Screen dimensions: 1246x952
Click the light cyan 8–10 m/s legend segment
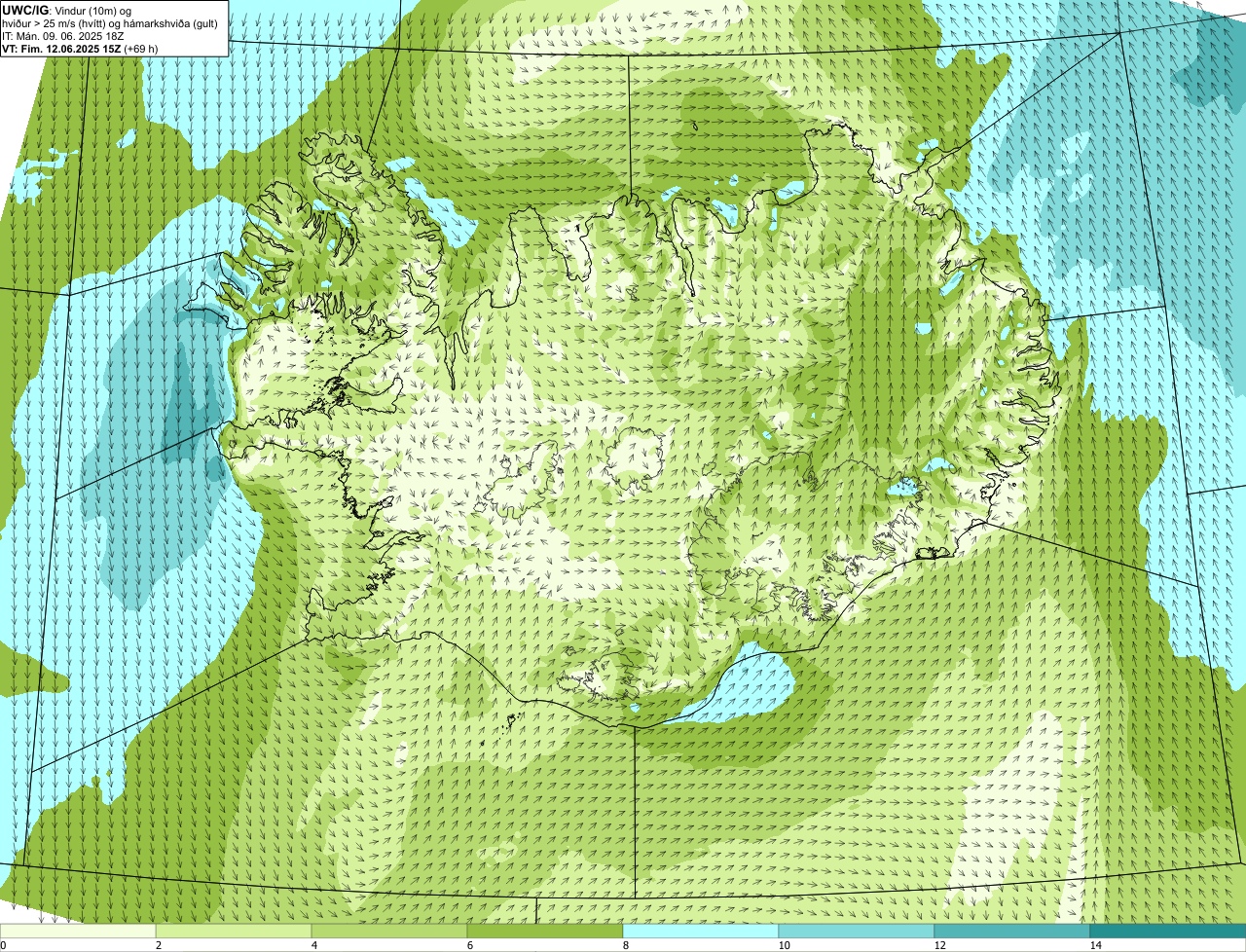click(701, 931)
